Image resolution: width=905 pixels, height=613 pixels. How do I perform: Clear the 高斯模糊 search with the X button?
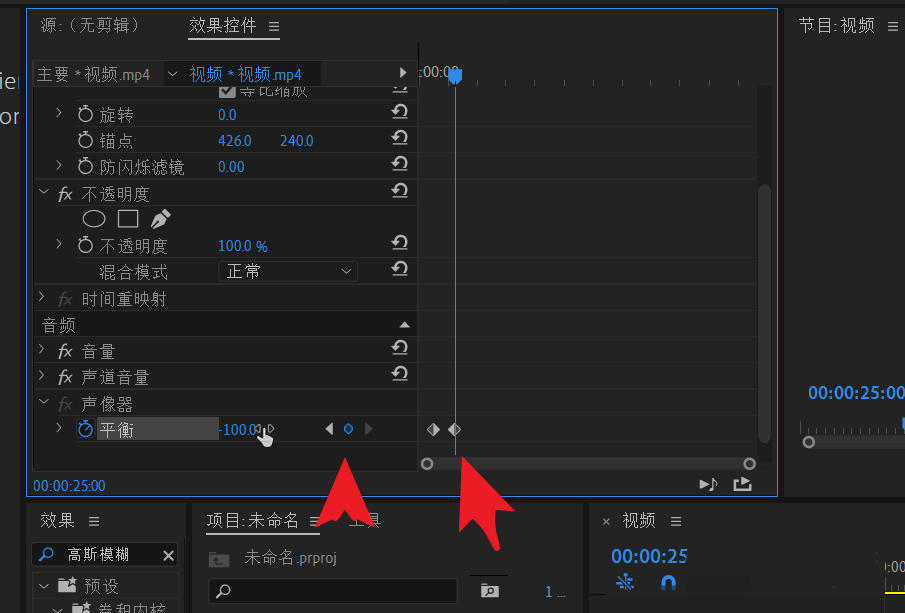pyautogui.click(x=168, y=555)
